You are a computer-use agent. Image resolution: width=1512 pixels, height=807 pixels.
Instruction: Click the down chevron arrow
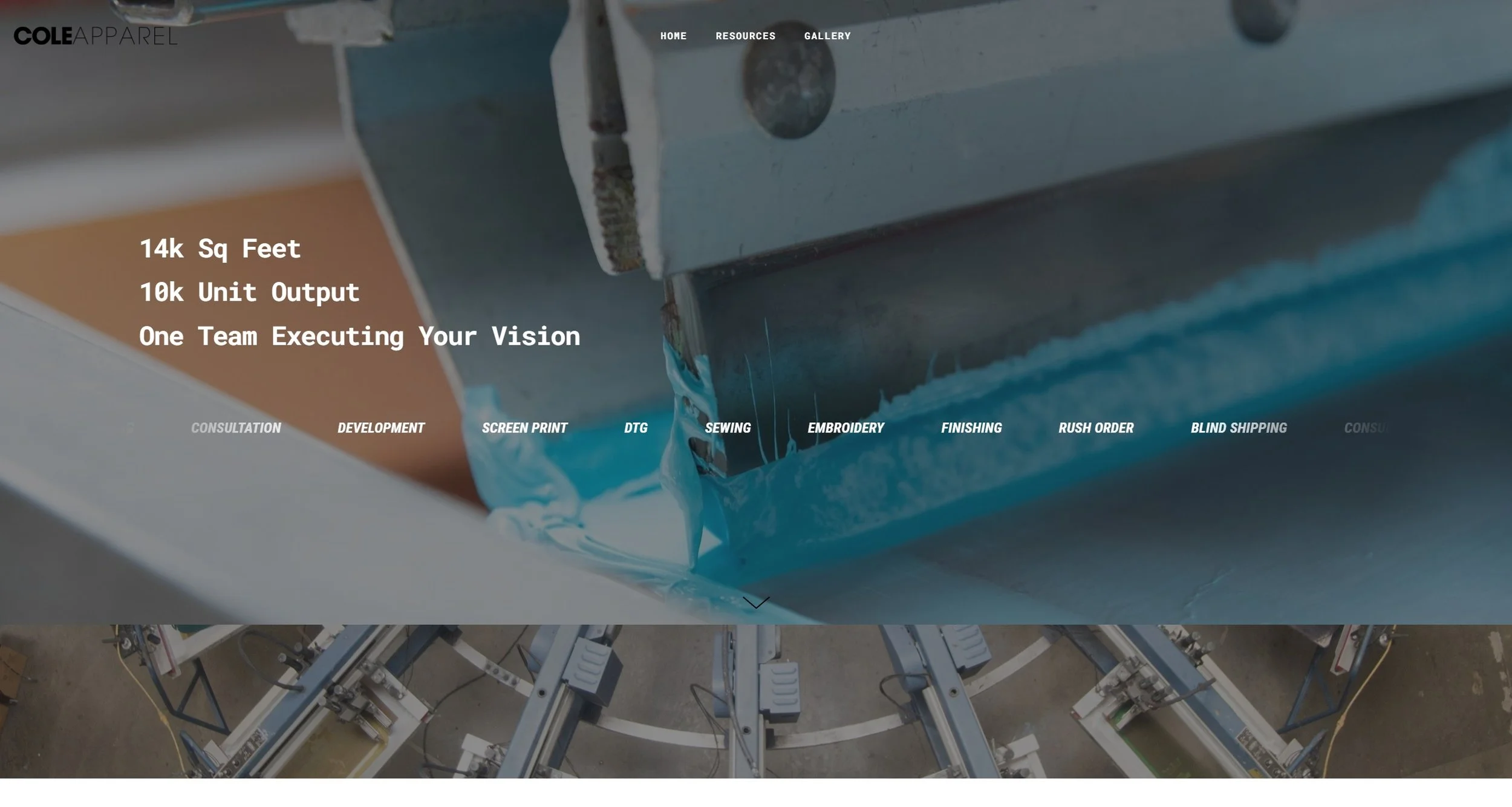click(x=755, y=602)
